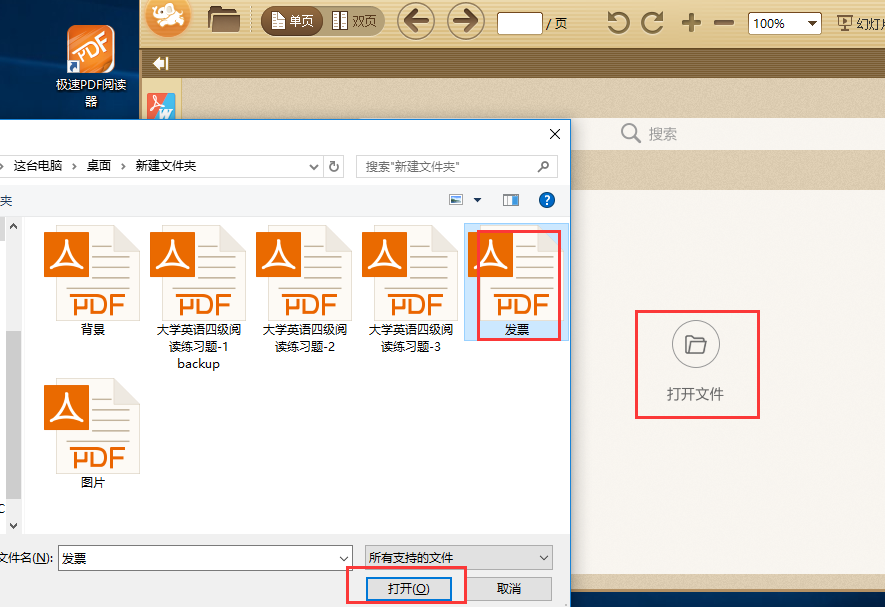Refresh the folder view
This screenshot has width=885, height=607.
point(334,167)
